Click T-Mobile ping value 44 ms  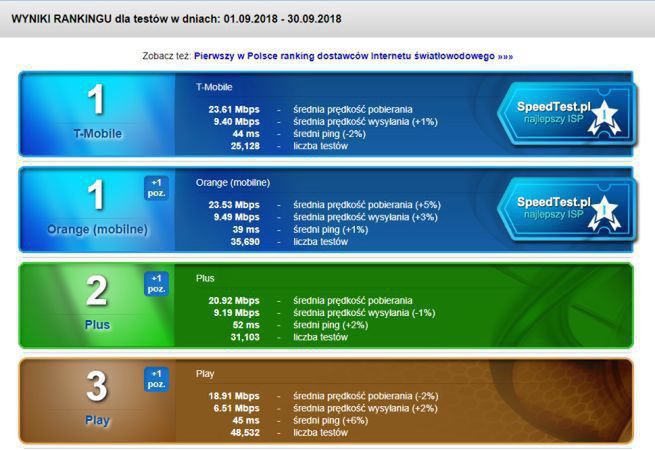[x=246, y=134]
